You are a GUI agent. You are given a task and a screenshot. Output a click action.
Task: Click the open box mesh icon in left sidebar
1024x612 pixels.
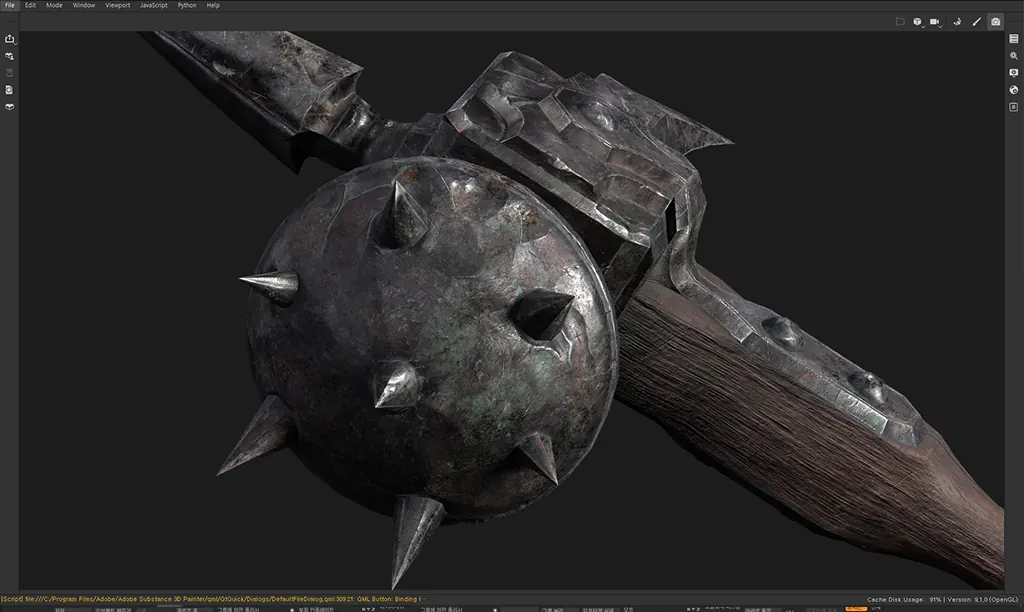9,106
